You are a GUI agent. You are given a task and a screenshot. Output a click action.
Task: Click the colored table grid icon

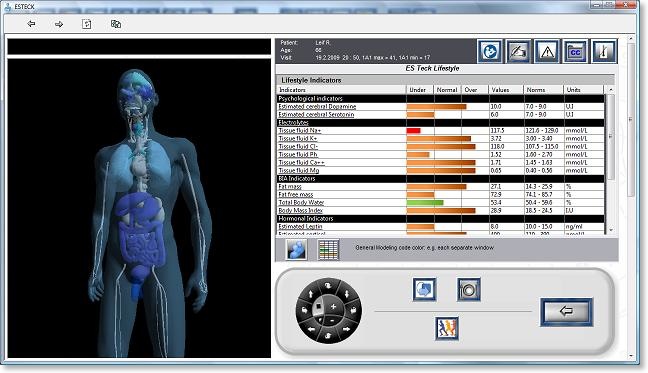click(329, 249)
